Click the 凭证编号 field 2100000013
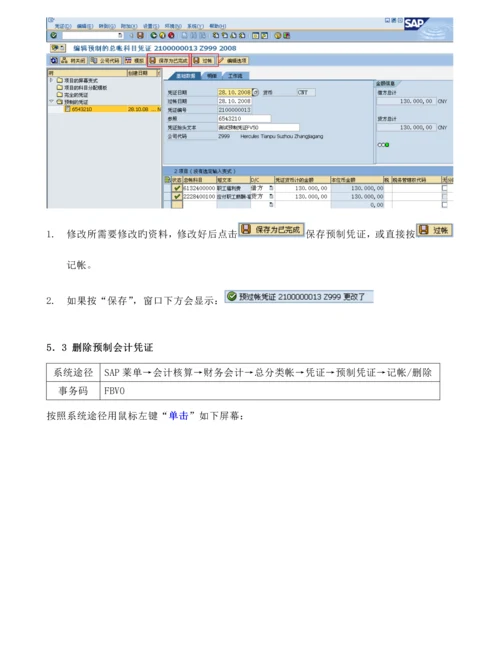The width and height of the screenshot is (500, 647). (234, 110)
